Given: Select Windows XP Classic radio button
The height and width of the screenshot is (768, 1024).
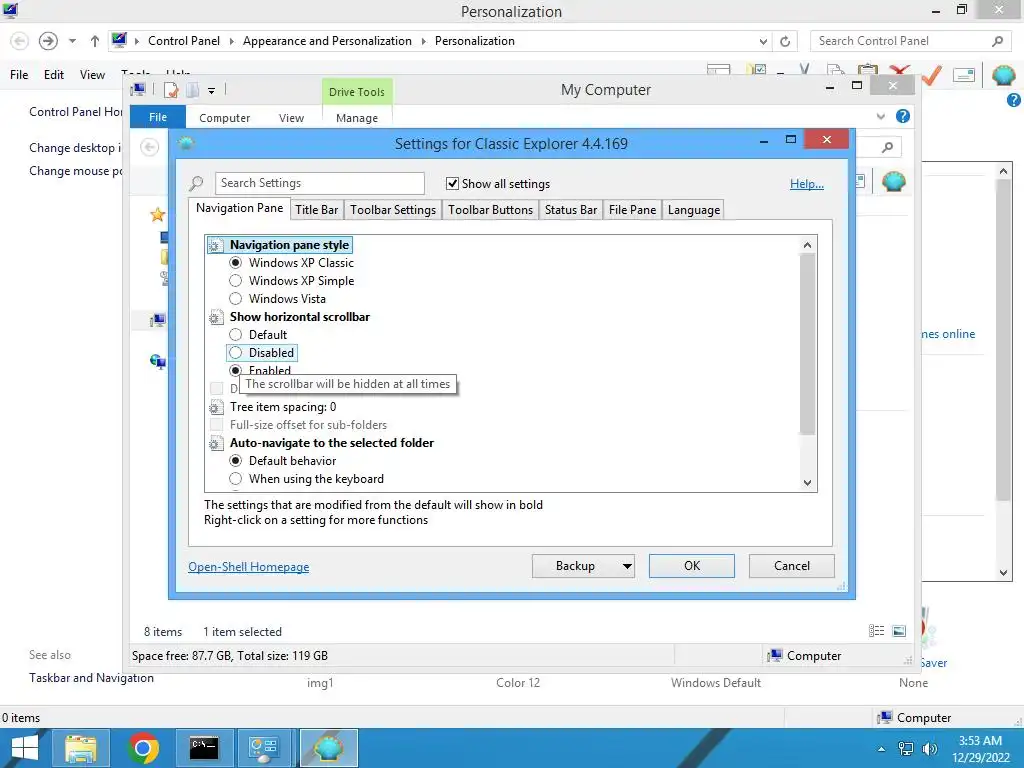Looking at the screenshot, I should pos(236,263).
